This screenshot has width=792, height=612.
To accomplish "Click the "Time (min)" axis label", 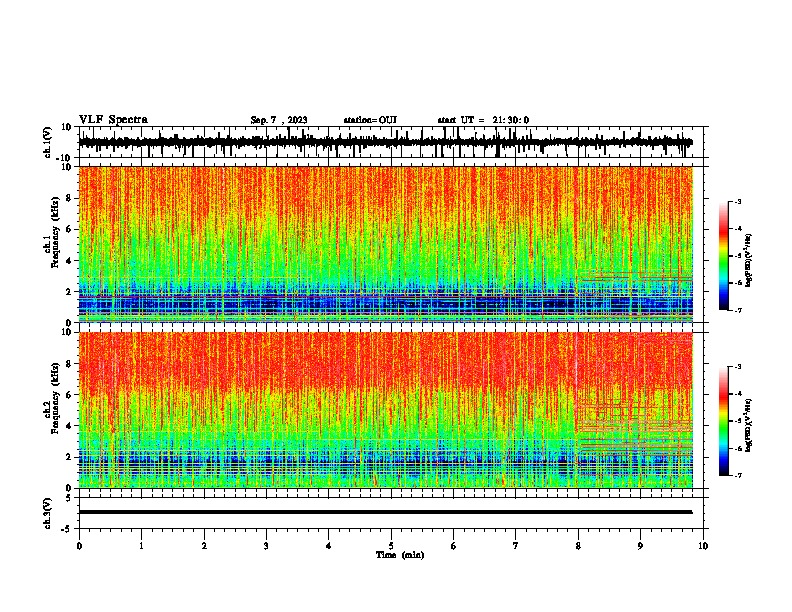I will pyautogui.click(x=400, y=555).
